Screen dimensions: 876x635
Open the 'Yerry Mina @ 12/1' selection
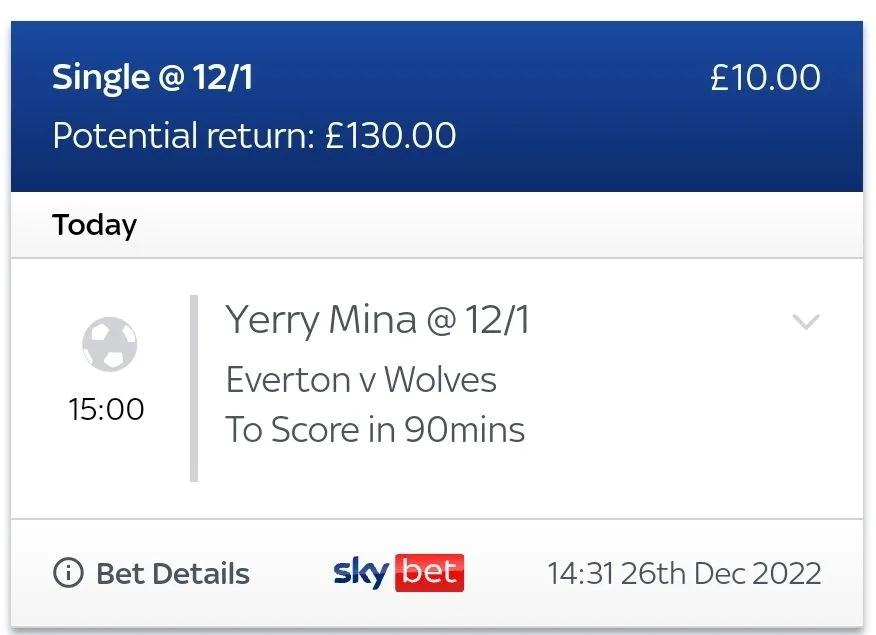click(377, 321)
